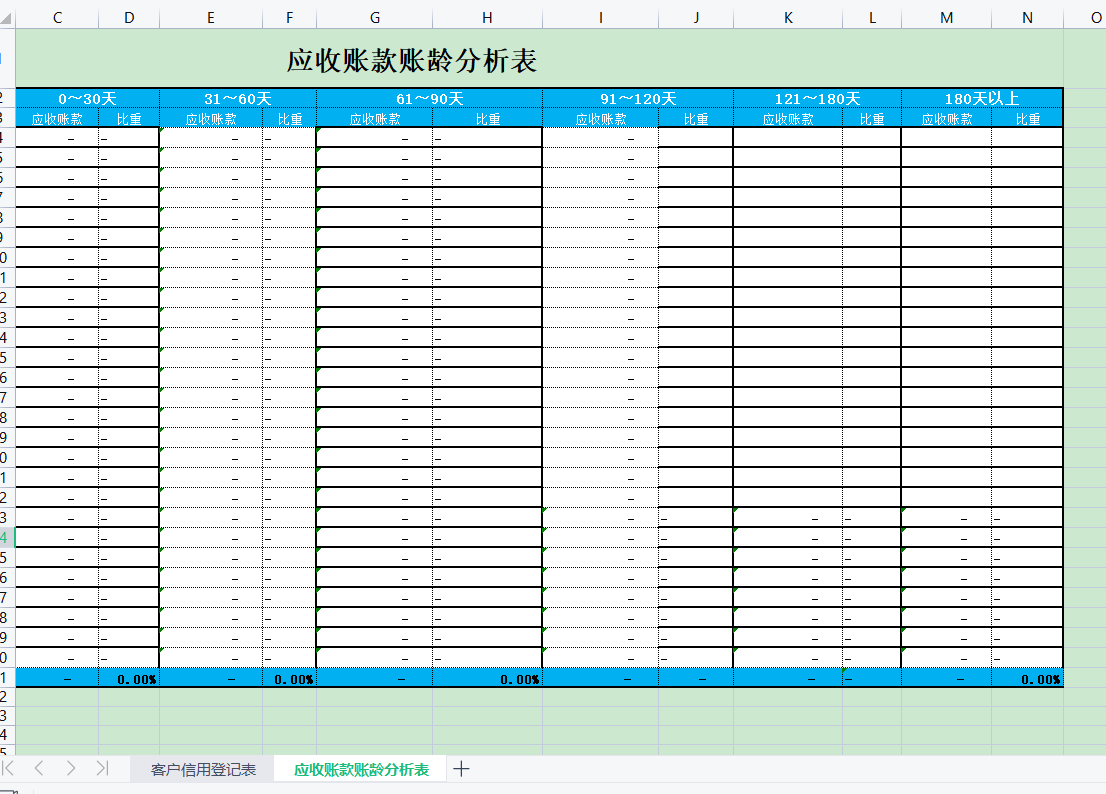The height and width of the screenshot is (794, 1106).
Task: Select column C header
Action: [x=57, y=18]
